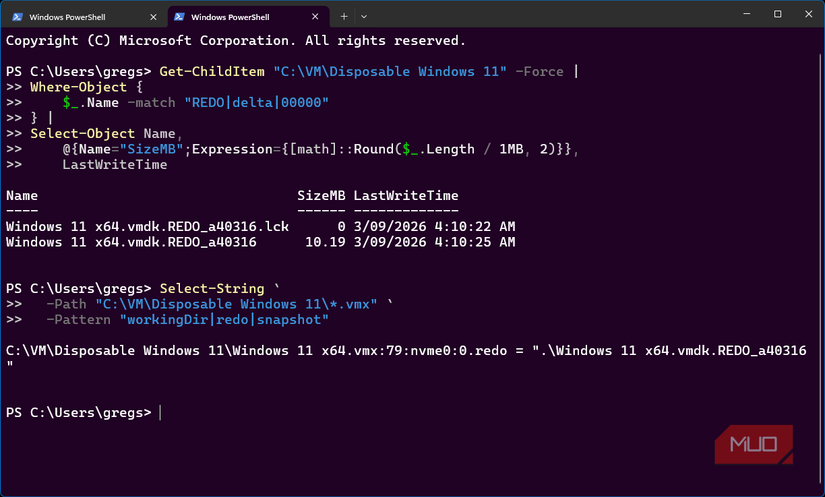Minimize the terminal window
825x497 pixels.
click(x=747, y=14)
